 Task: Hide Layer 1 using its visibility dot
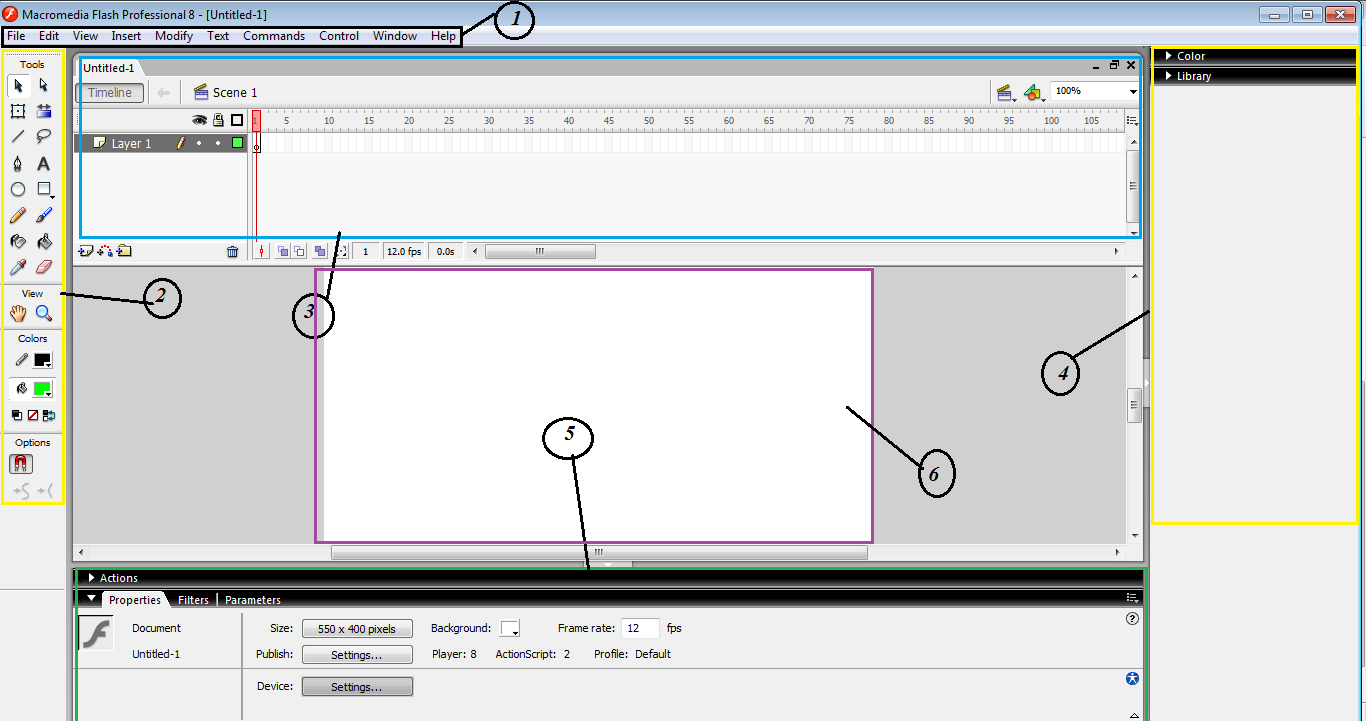pos(199,144)
